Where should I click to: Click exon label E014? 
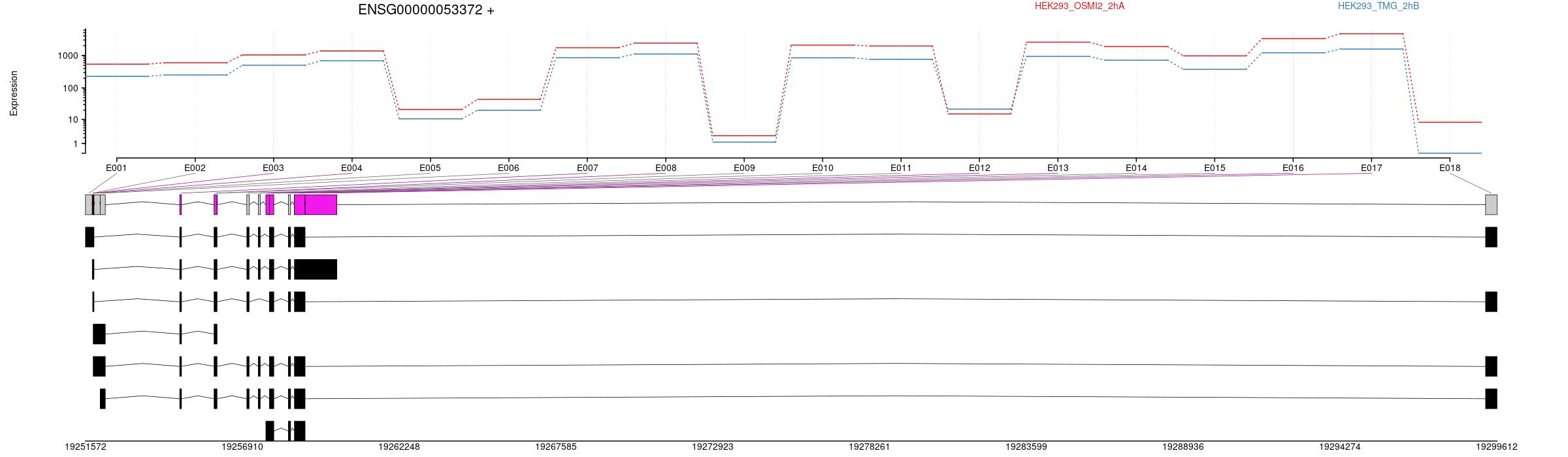[1136, 168]
